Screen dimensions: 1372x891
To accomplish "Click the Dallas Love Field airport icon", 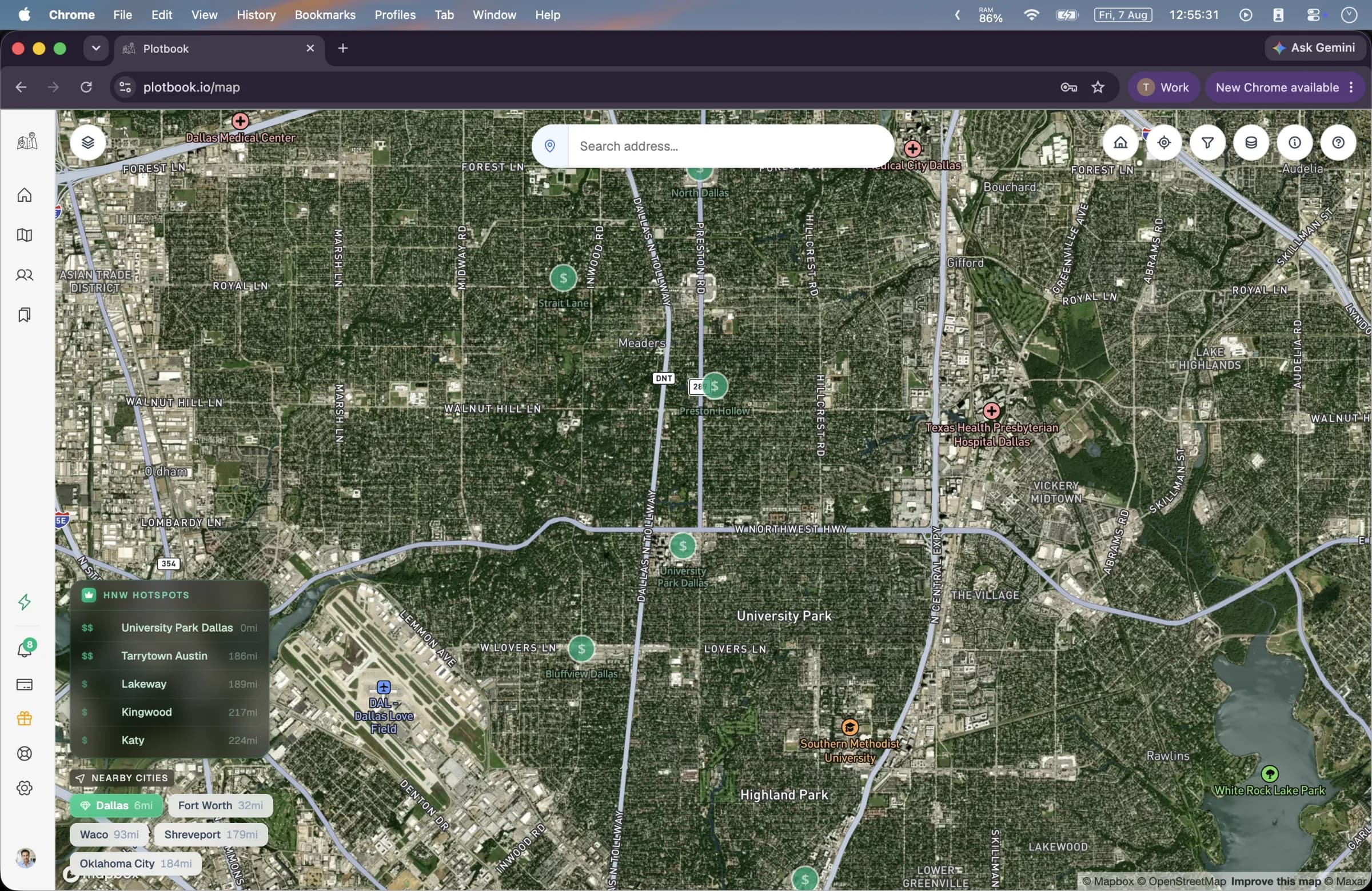I will 384,688.
